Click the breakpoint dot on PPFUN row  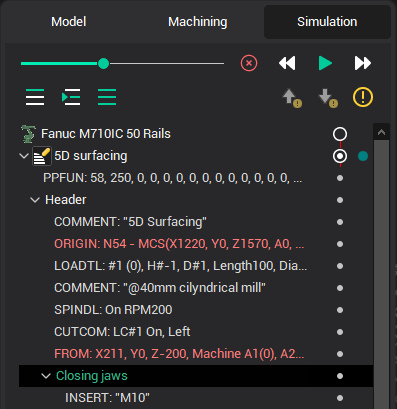pyautogui.click(x=340, y=178)
